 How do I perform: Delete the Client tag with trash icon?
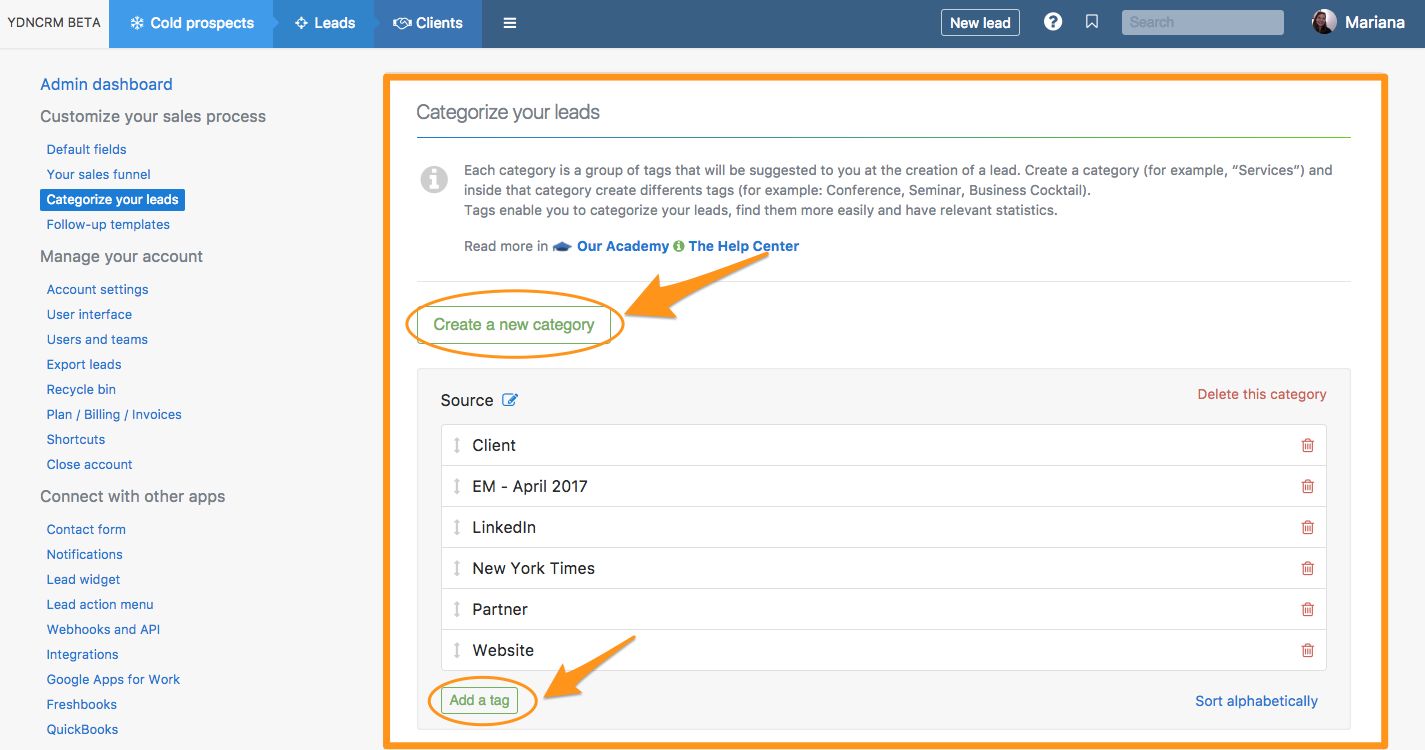(x=1307, y=445)
